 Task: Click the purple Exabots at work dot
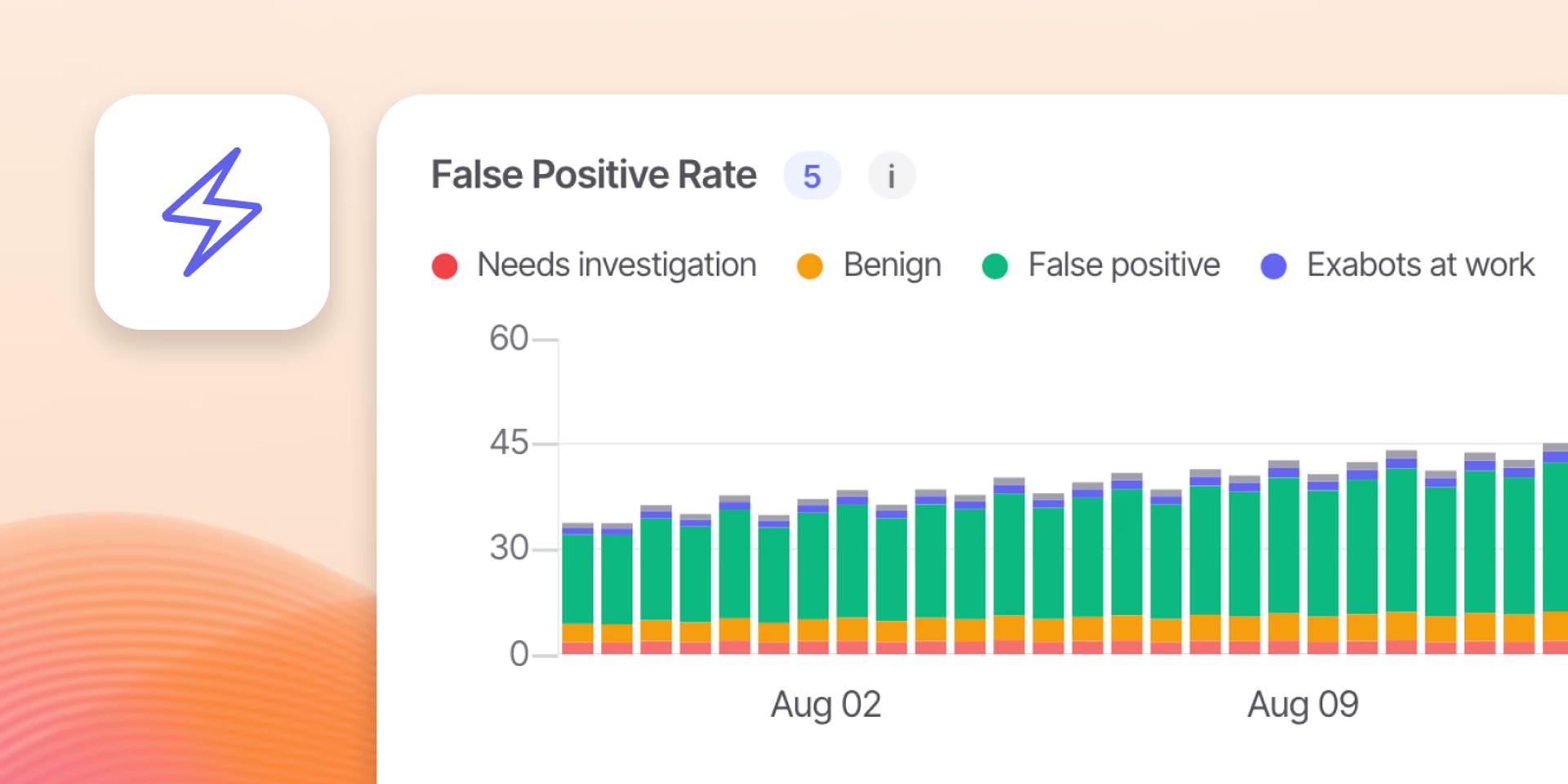[x=1274, y=266]
